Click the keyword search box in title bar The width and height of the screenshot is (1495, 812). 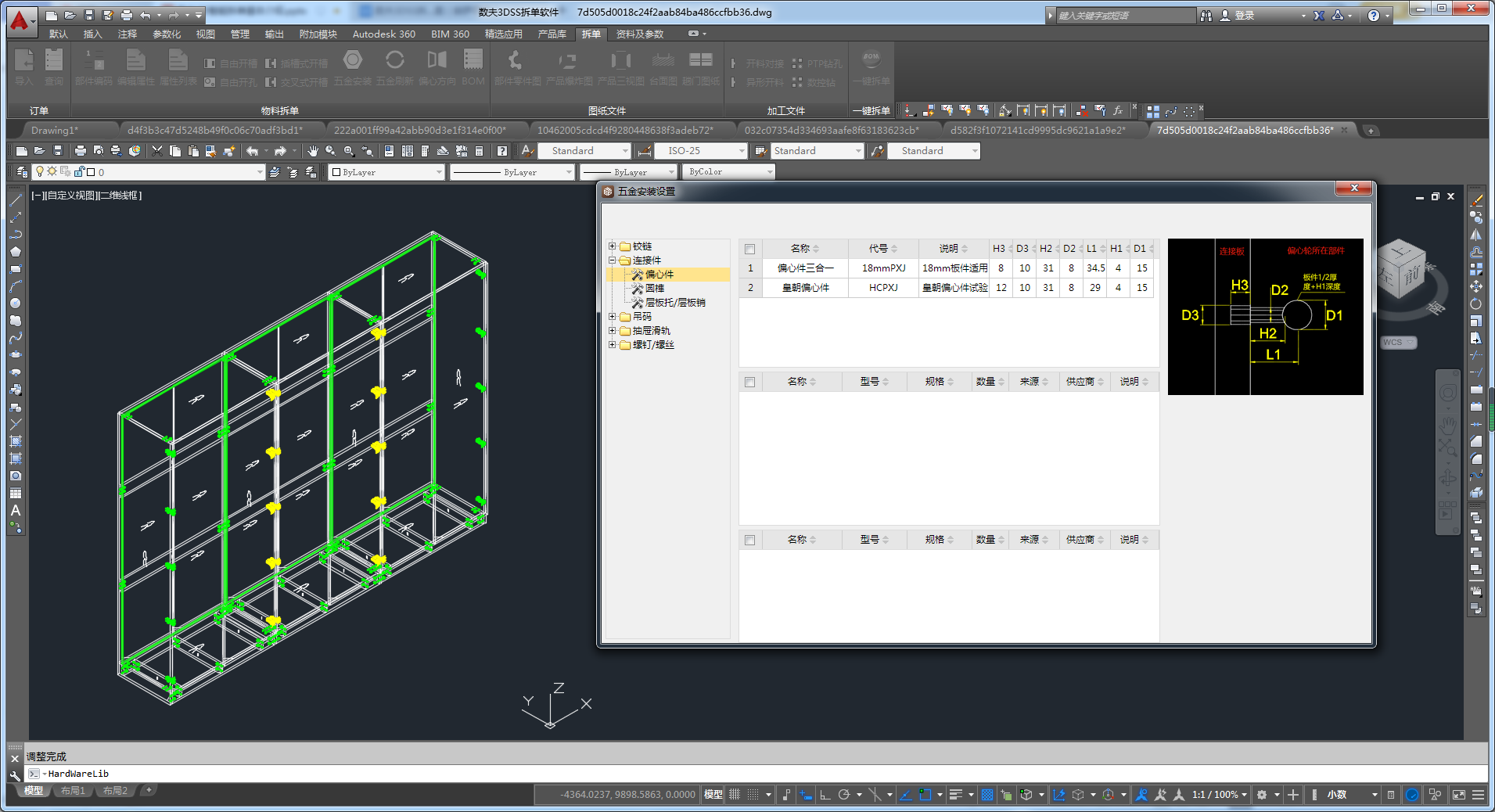[x=1125, y=16]
